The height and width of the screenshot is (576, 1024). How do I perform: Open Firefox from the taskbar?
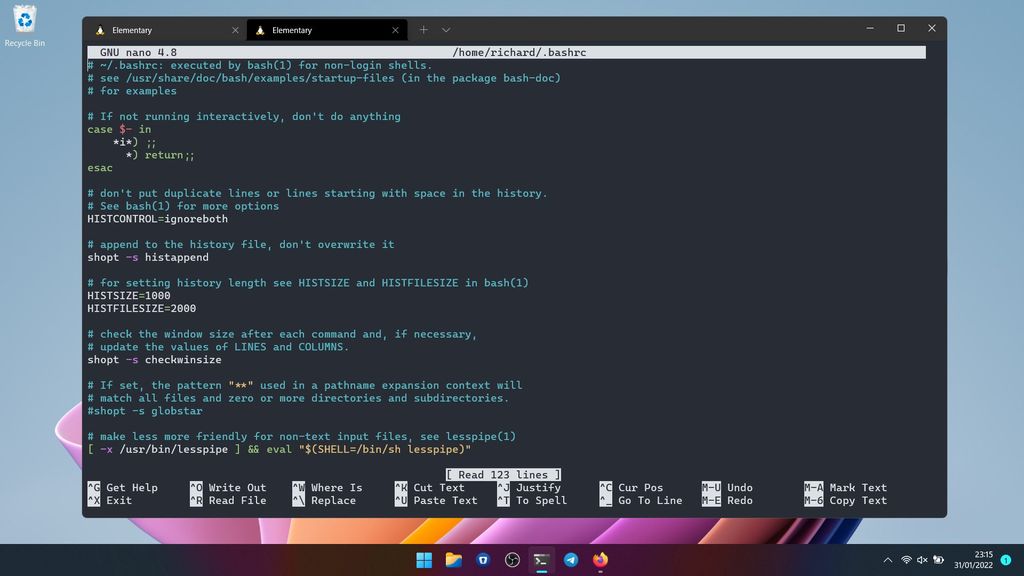point(601,560)
